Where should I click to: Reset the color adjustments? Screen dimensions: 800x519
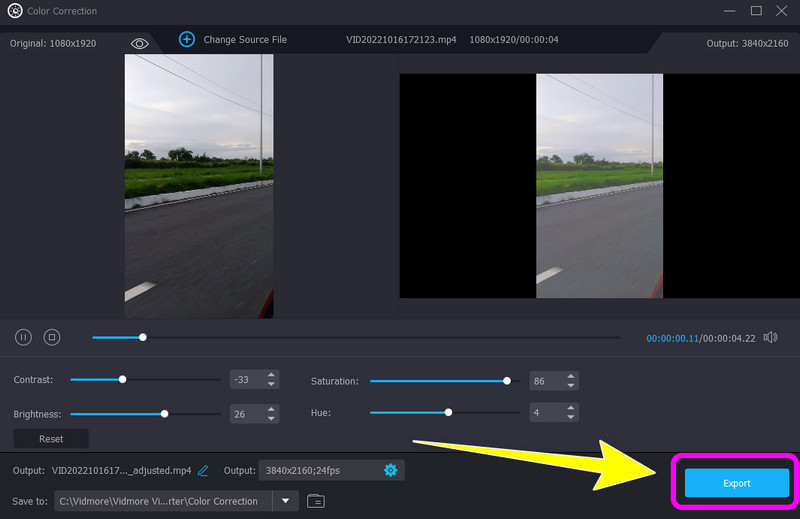[x=51, y=439]
